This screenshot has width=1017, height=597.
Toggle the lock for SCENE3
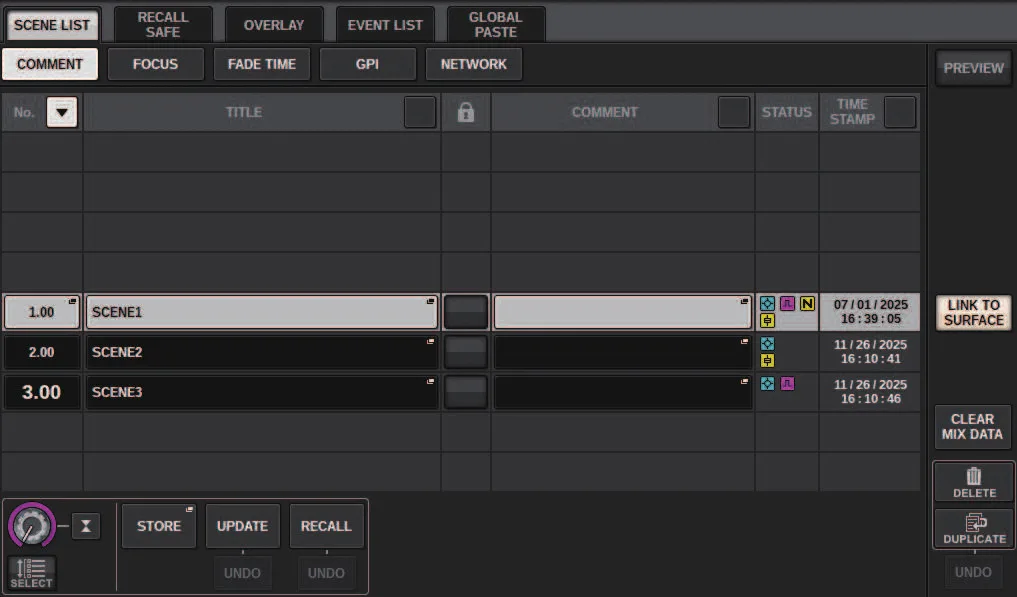[x=466, y=392]
